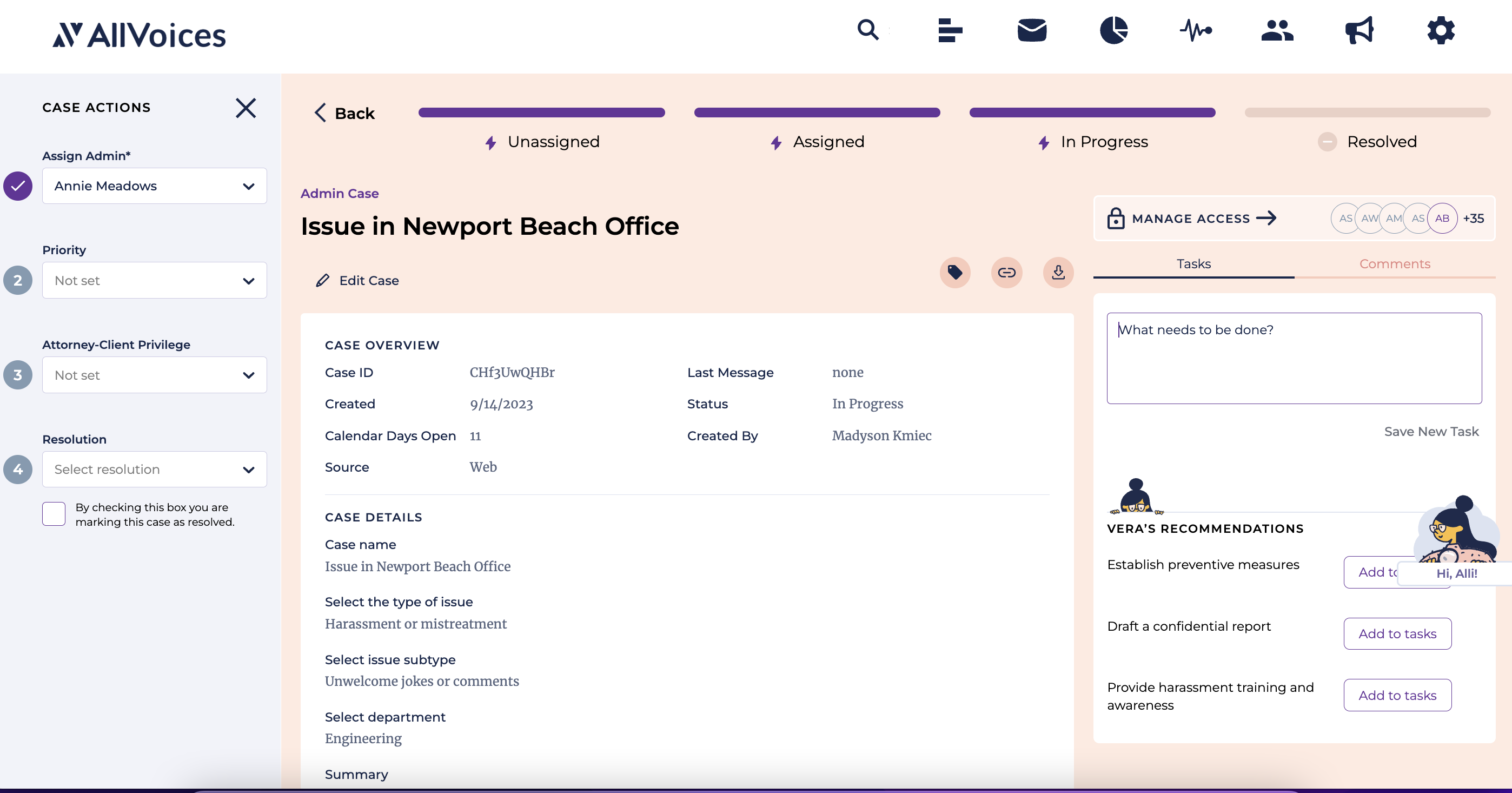Expand the Attorney-Client Privilege dropdown

(x=154, y=375)
